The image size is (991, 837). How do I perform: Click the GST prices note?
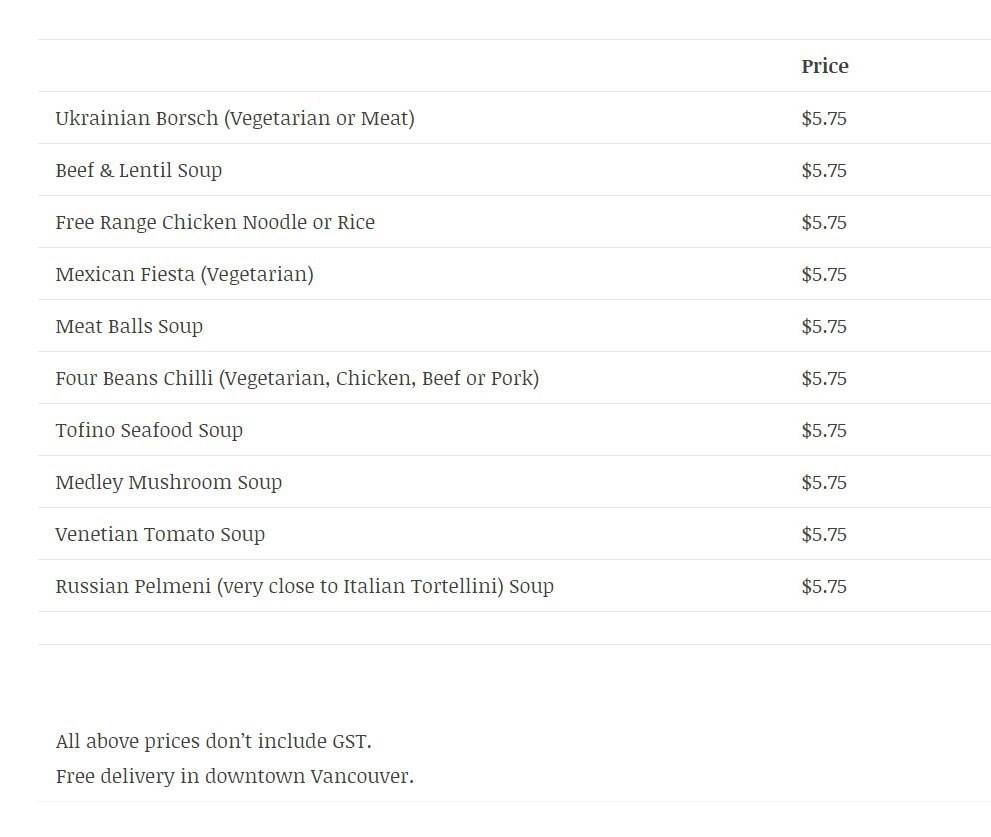213,741
